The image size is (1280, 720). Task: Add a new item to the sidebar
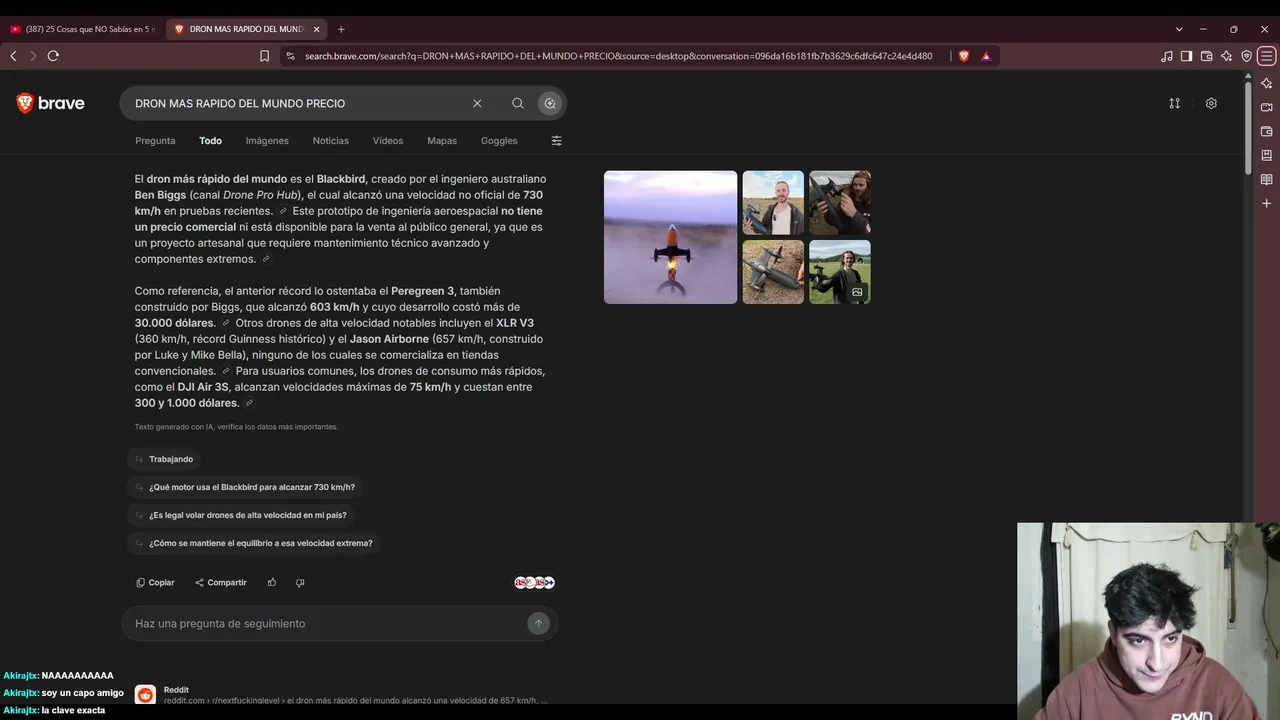click(x=1266, y=203)
